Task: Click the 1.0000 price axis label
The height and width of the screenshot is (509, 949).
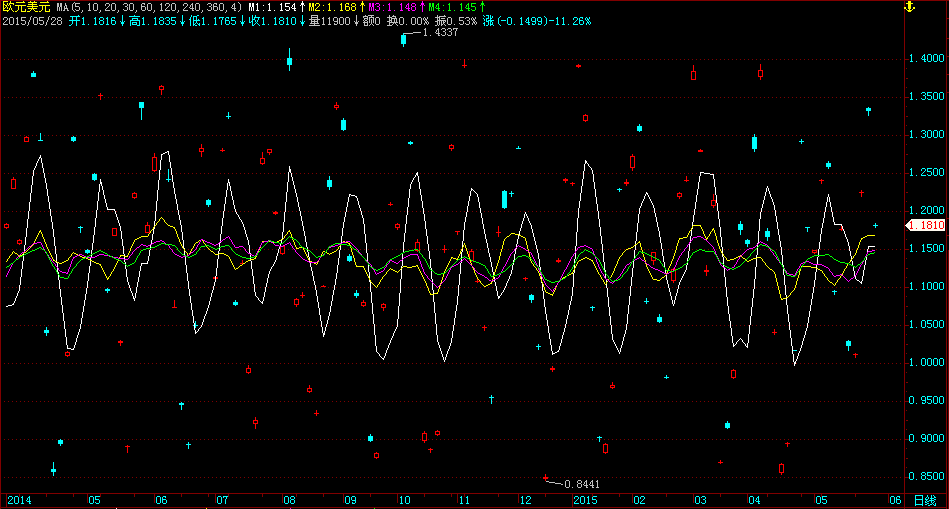Action: pyautogui.click(x=927, y=363)
